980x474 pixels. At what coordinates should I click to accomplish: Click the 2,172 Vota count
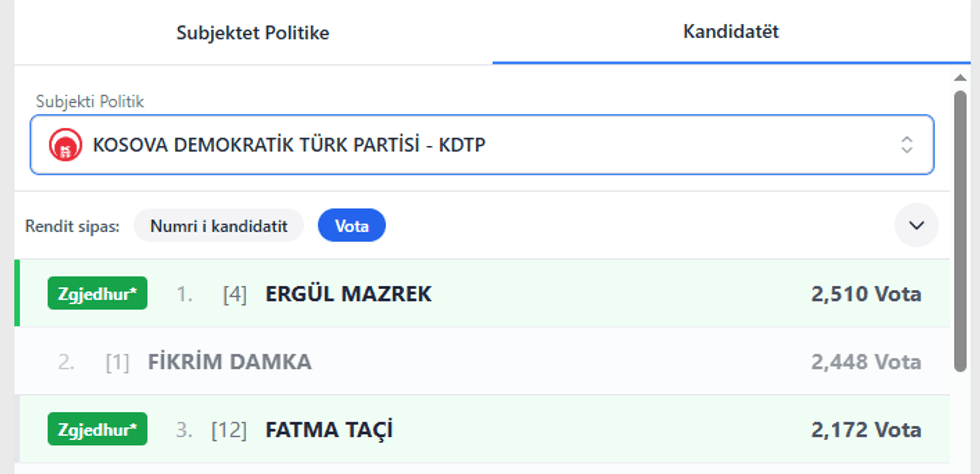866,430
